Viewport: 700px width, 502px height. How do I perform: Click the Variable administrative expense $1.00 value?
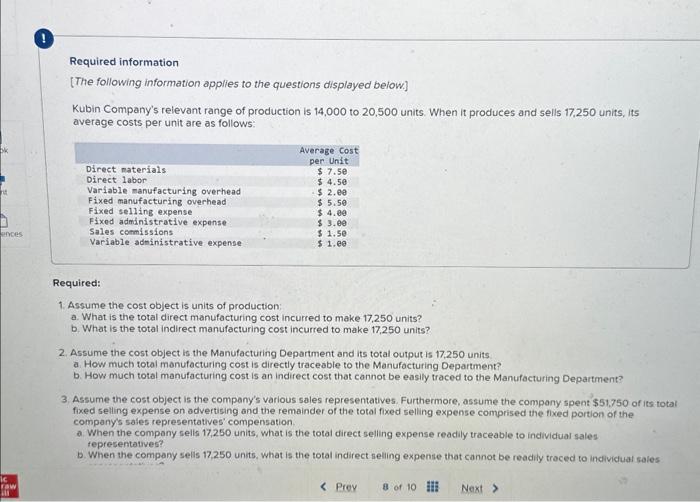pyautogui.click(x=332, y=243)
